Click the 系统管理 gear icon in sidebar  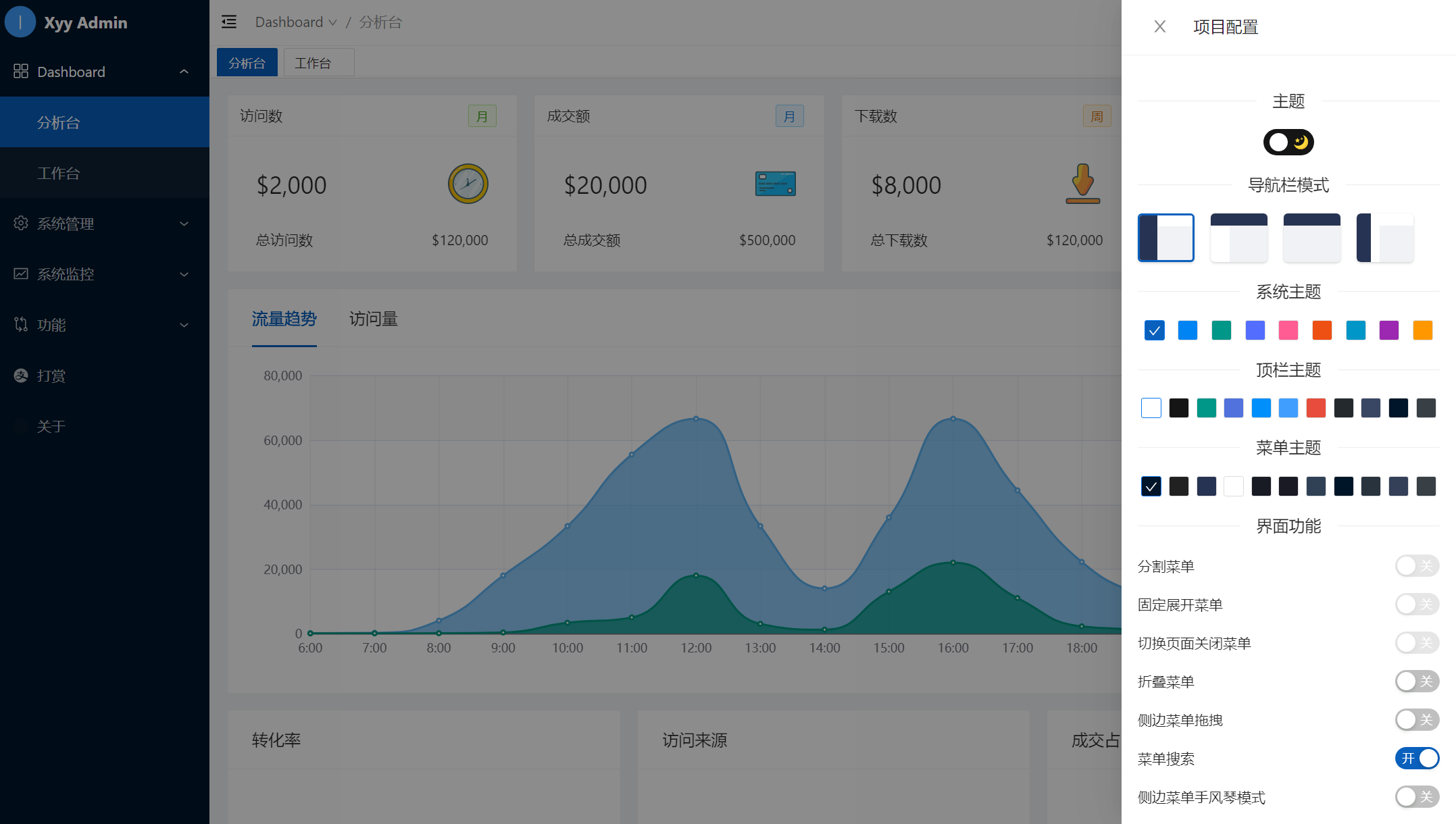21,223
